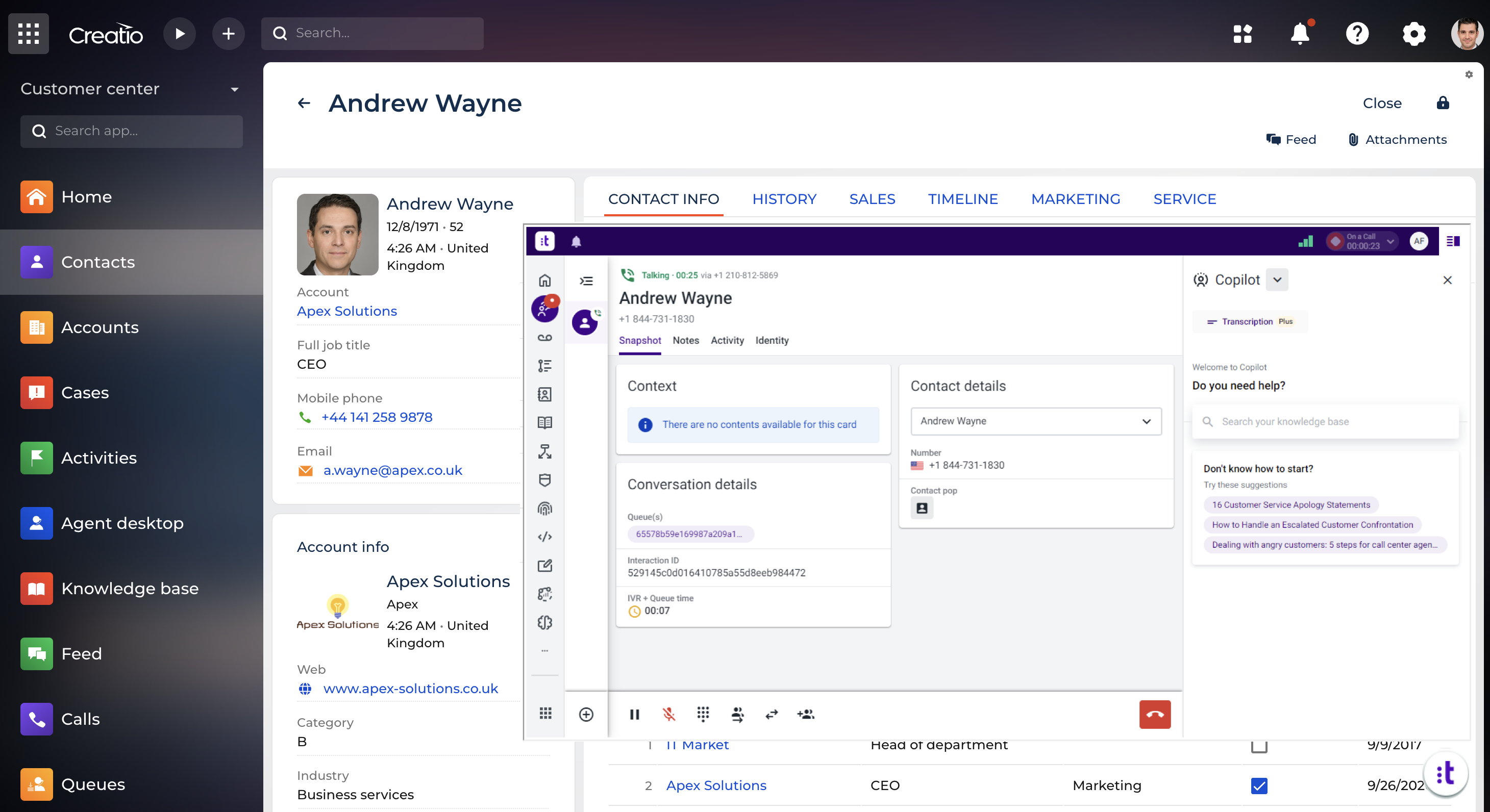Click the Contact pop card icon
Screen dimensions: 1490x812
pyautogui.click(x=922, y=509)
